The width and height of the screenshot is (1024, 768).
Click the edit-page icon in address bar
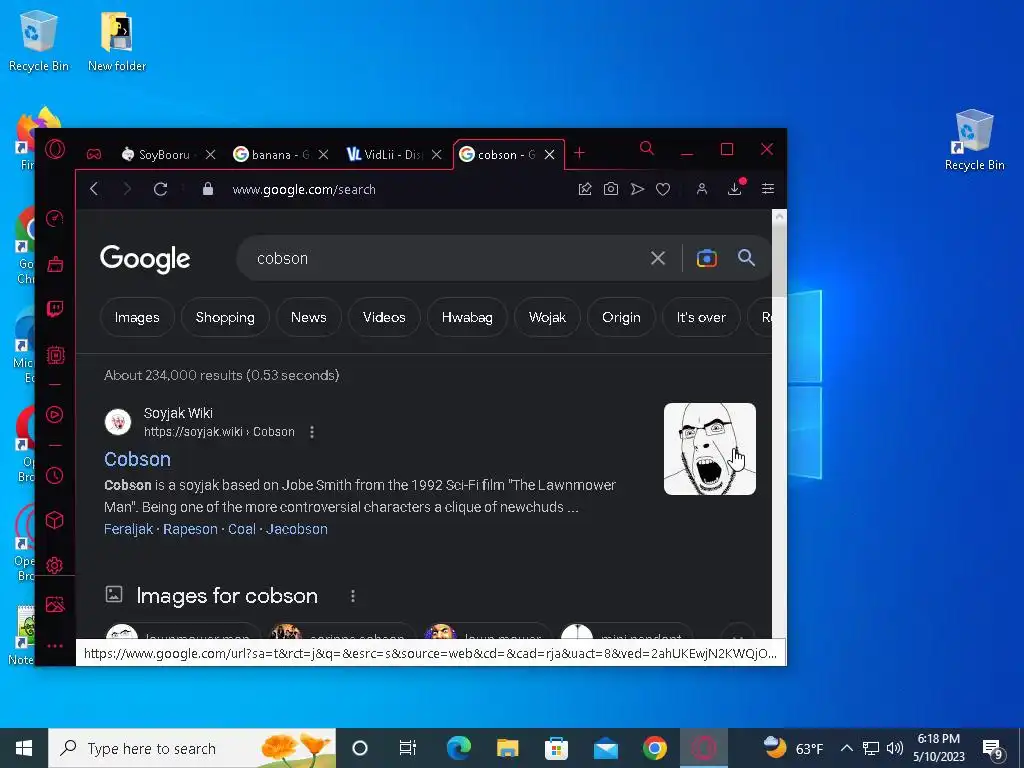pos(585,189)
